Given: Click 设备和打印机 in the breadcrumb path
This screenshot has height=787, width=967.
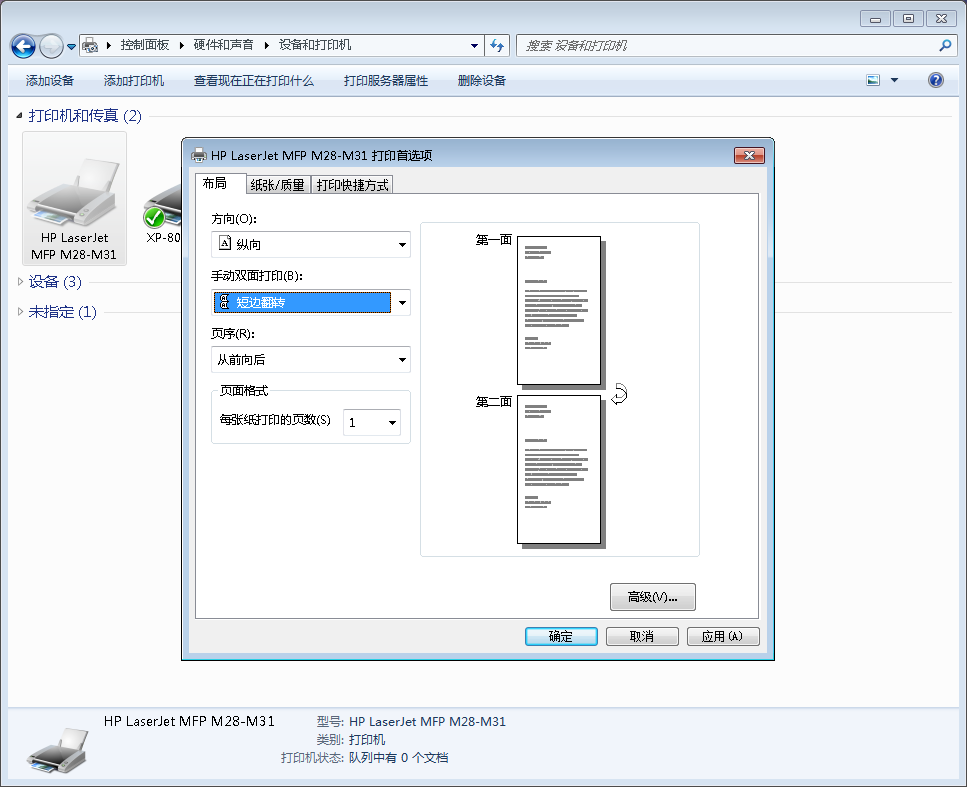Looking at the screenshot, I should 315,45.
